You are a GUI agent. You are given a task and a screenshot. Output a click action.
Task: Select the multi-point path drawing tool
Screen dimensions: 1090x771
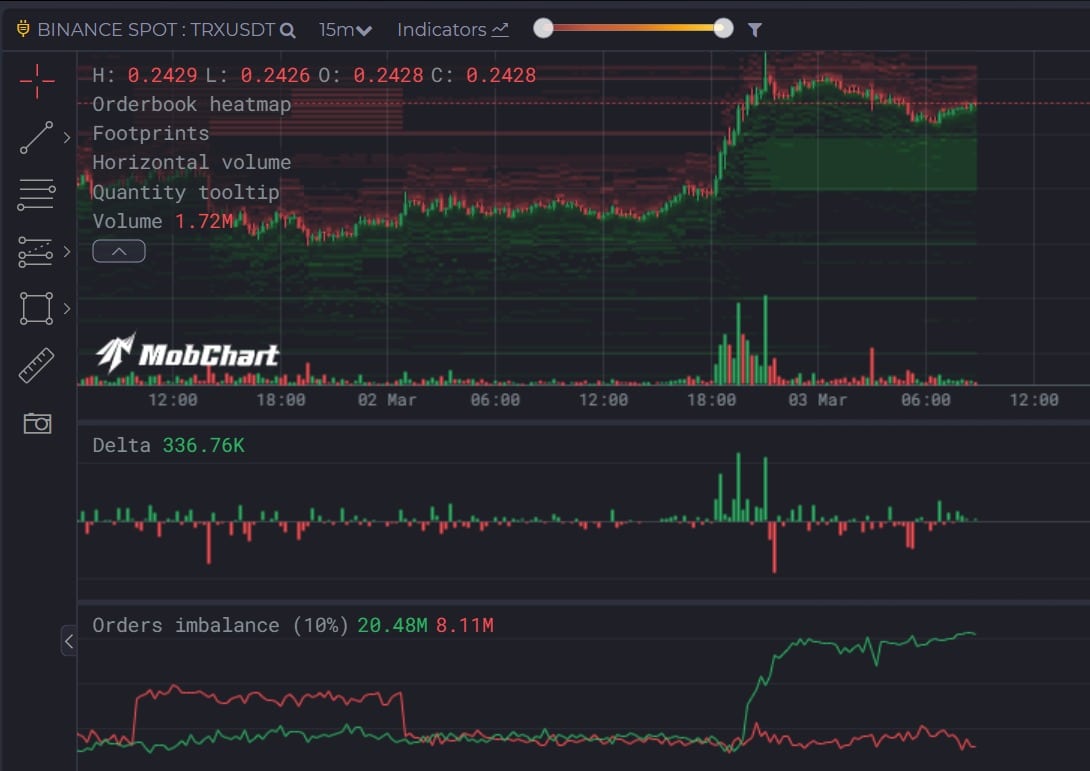(36, 252)
